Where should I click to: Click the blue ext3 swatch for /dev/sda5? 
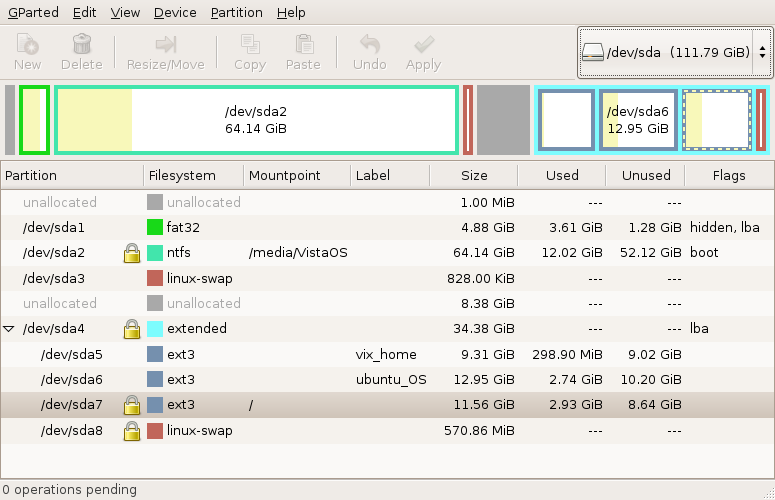tap(155, 354)
